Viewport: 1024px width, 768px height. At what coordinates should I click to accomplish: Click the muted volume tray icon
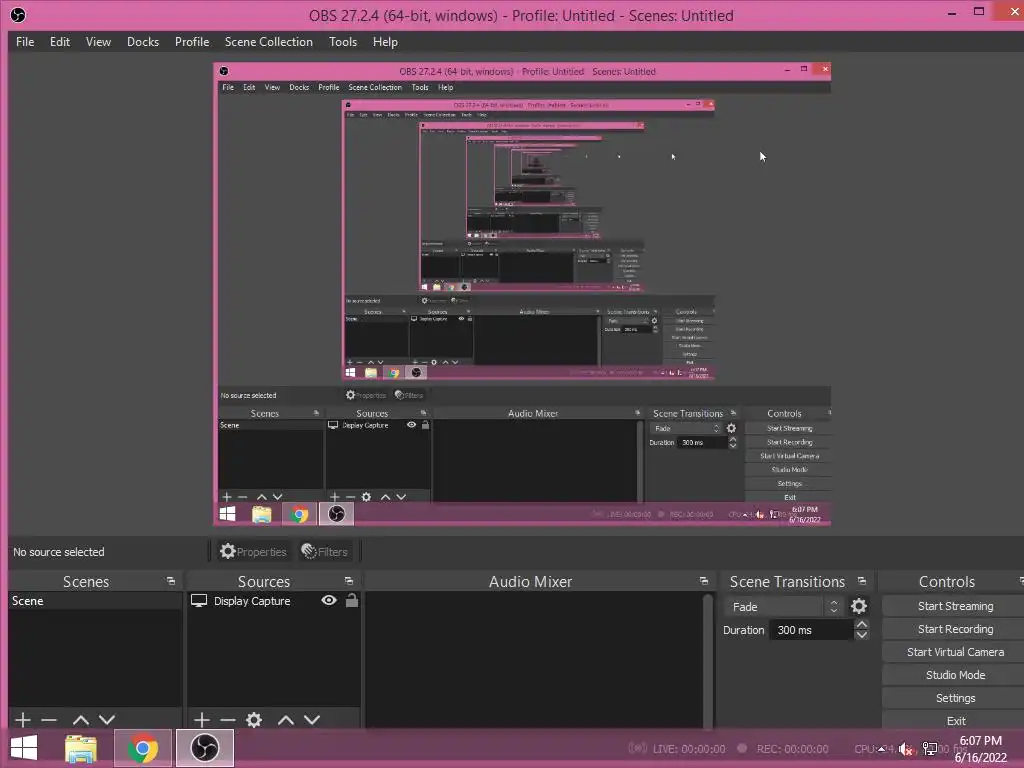click(906, 749)
